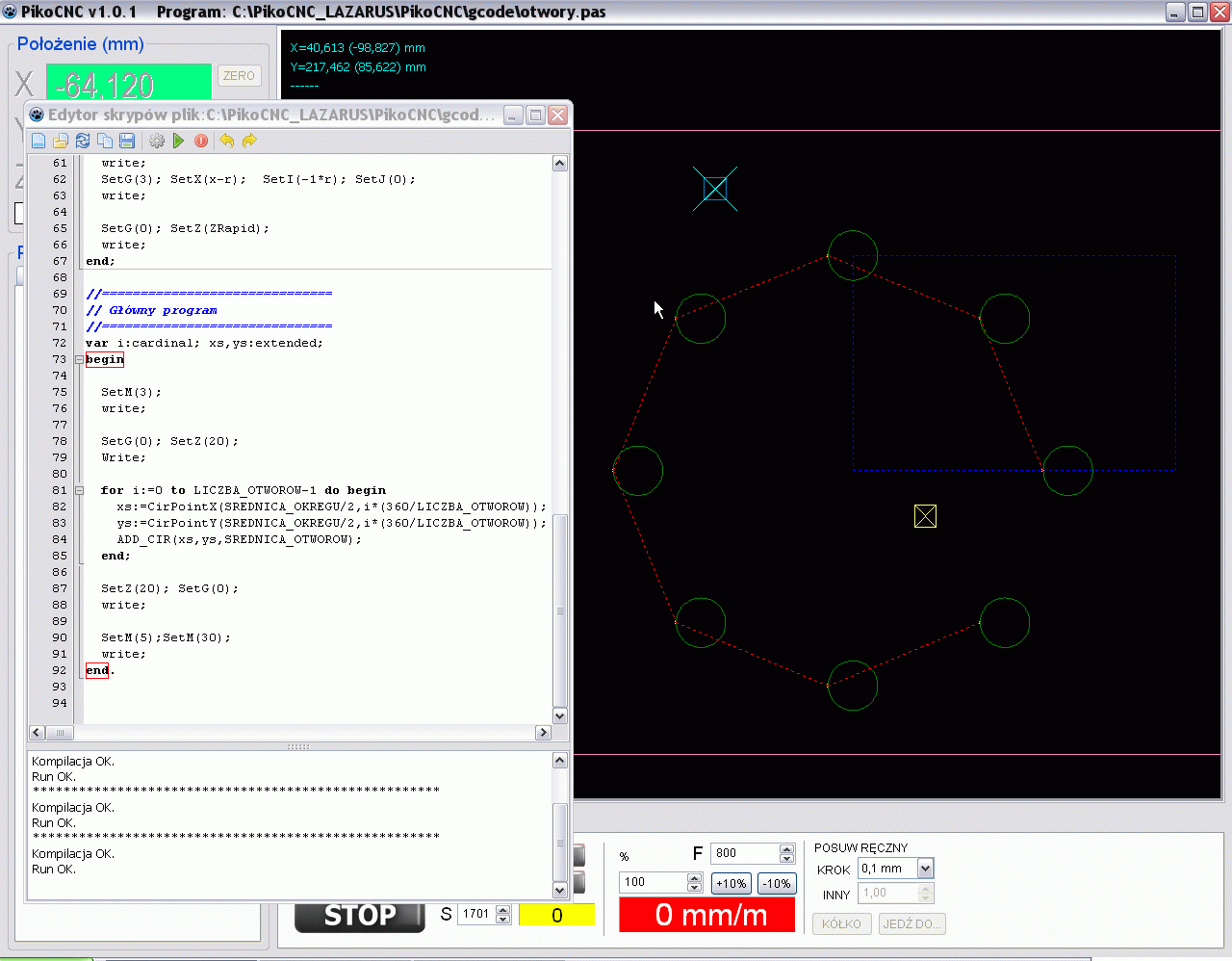Click the code editor vertical scrollbar down arrow
1232x961 pixels.
(560, 715)
